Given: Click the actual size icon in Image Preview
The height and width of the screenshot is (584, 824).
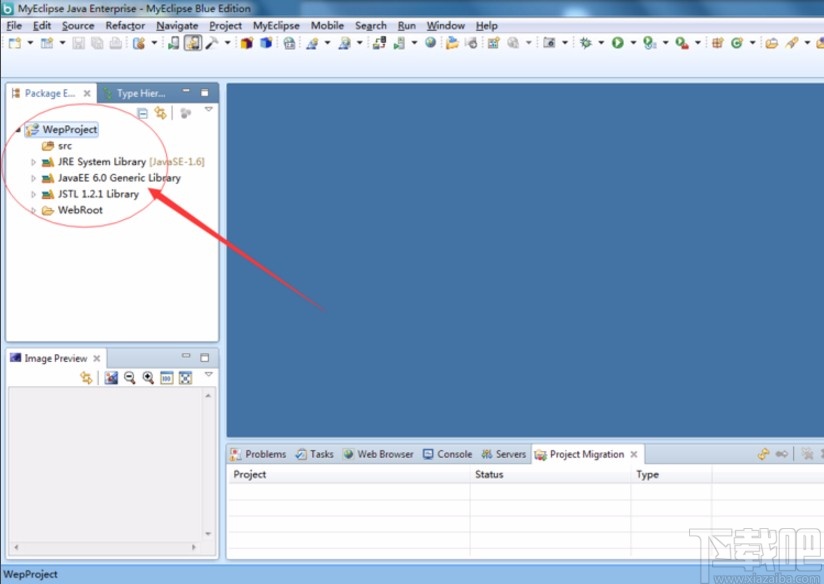Looking at the screenshot, I should [x=167, y=377].
